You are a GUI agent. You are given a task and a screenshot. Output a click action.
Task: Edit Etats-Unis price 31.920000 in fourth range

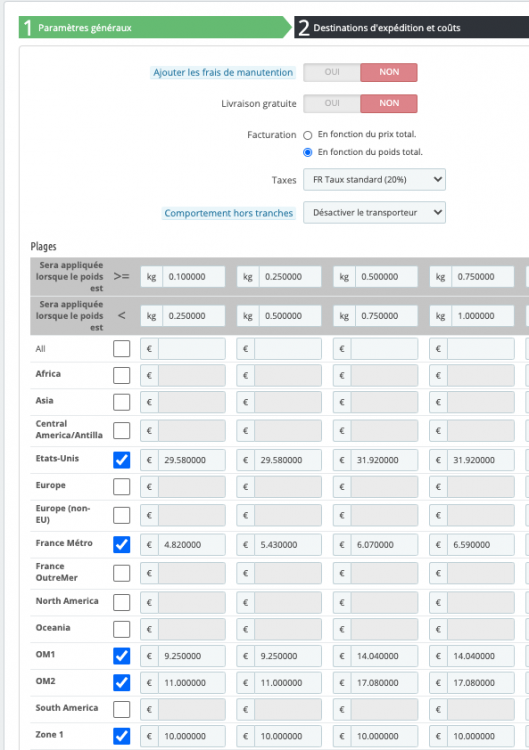(x=481, y=460)
